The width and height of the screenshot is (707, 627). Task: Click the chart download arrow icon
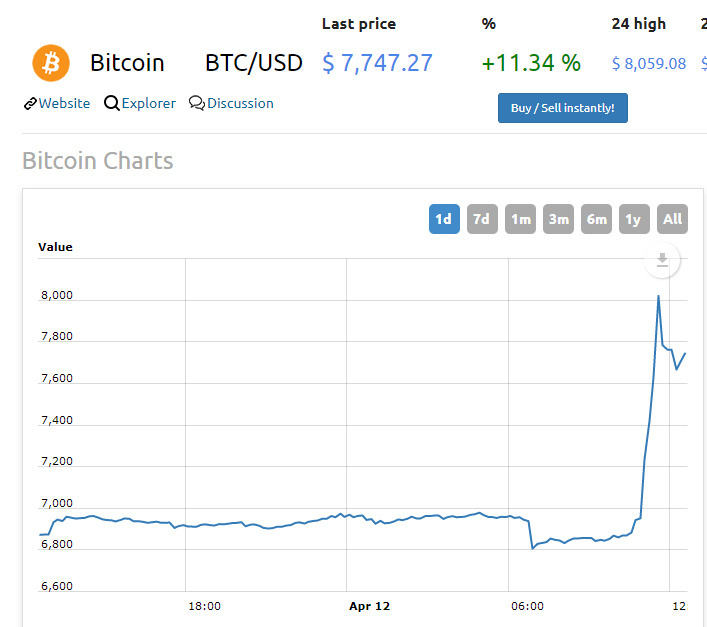pos(661,260)
